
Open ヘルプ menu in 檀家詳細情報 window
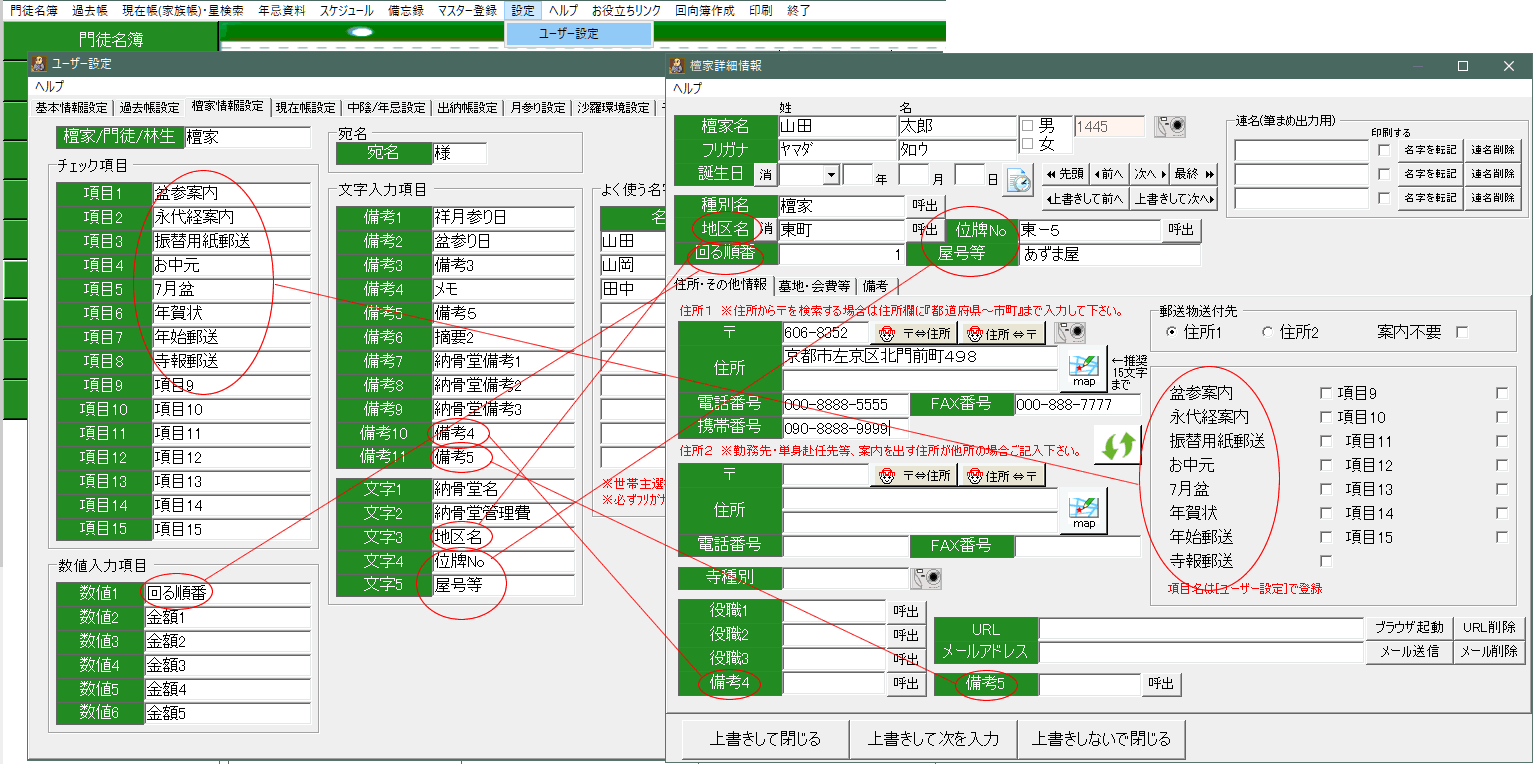[687, 88]
